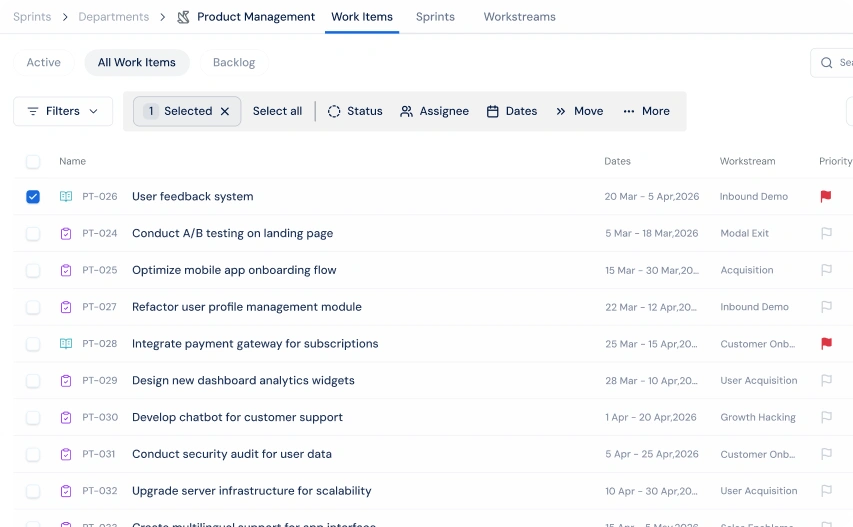This screenshot has width=853, height=527.
Task: Check the PT-024 checkbox
Action: point(33,233)
